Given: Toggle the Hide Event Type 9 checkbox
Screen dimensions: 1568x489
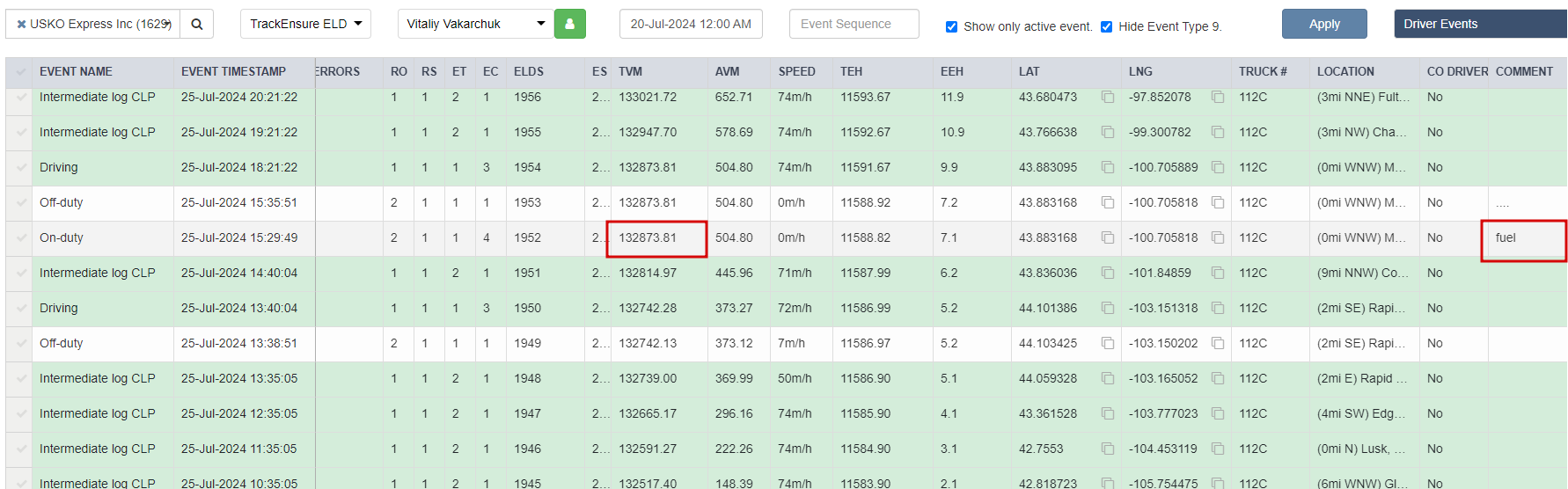Looking at the screenshot, I should pos(1106,26).
